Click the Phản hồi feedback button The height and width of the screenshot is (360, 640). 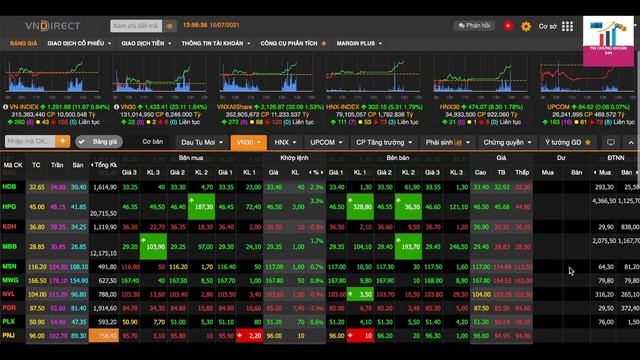[x=474, y=26]
